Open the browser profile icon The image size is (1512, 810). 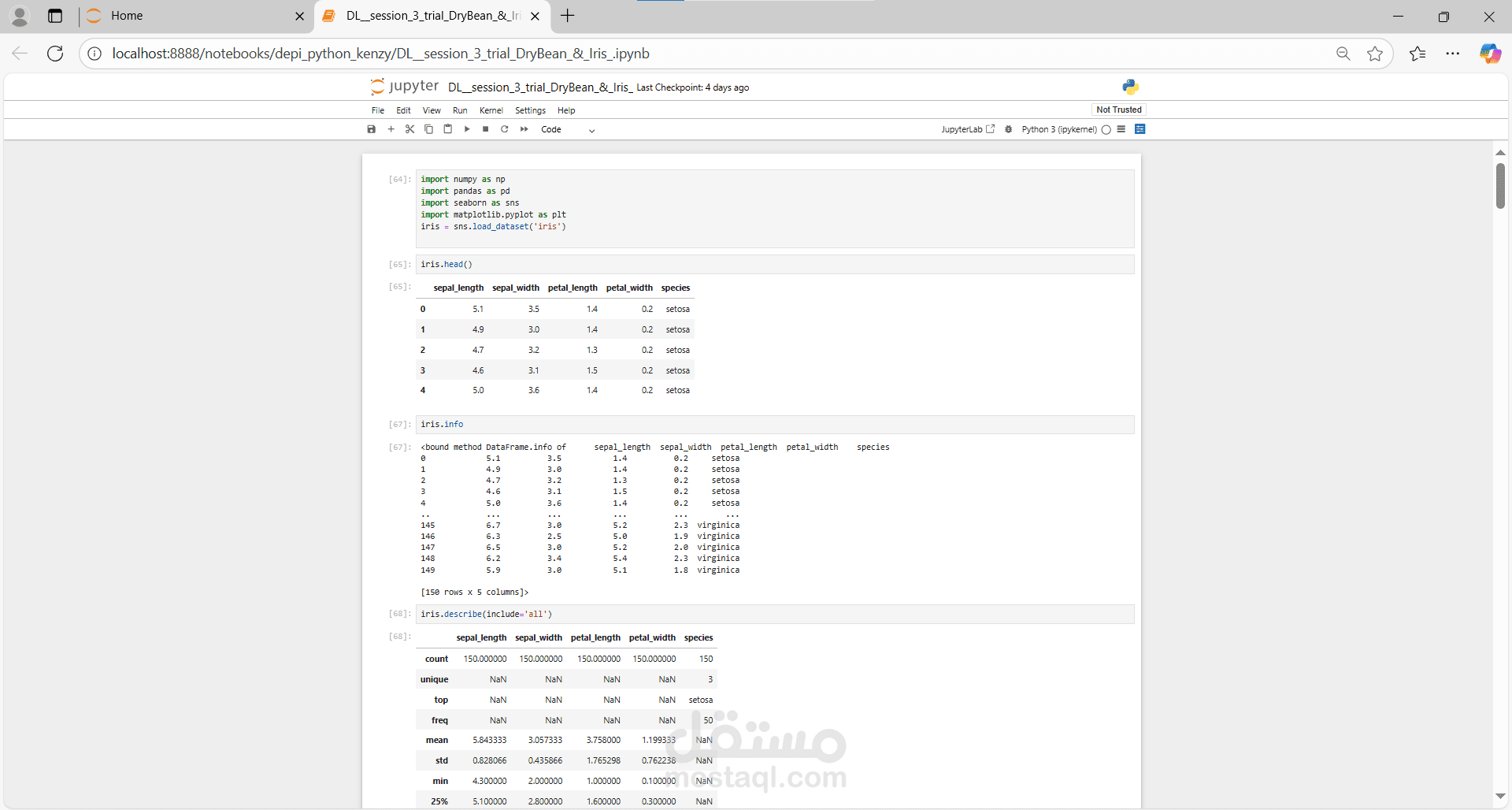(20, 16)
